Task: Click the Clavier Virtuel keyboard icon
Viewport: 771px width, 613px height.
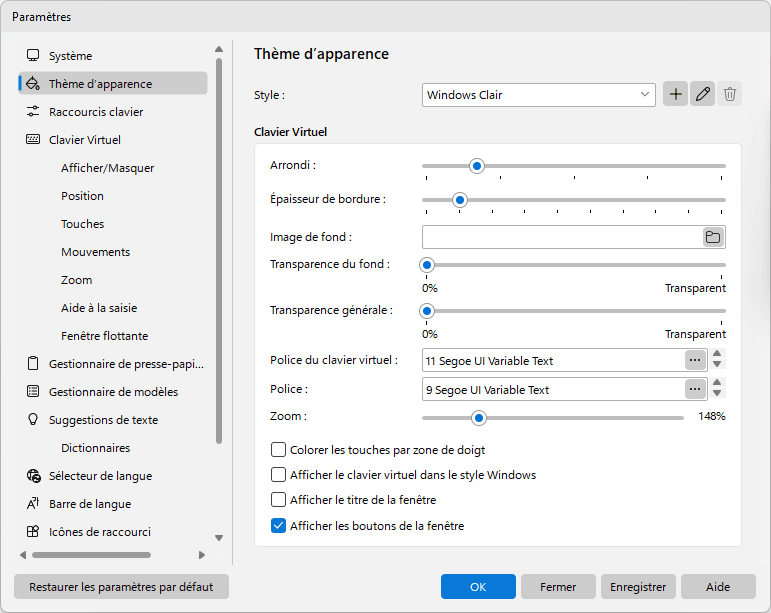Action: coord(33,140)
